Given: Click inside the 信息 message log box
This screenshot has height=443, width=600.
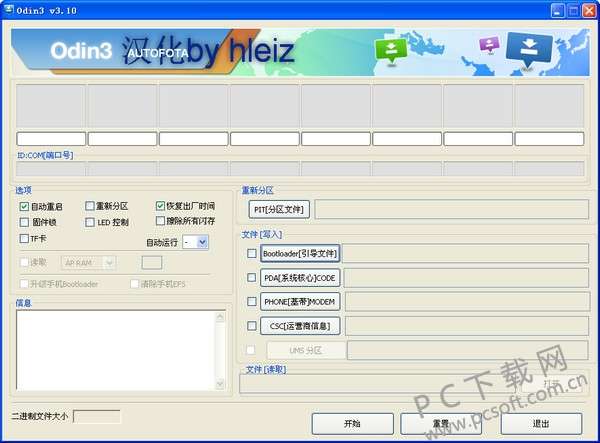Looking at the screenshot, I should pyautogui.click(x=116, y=350).
